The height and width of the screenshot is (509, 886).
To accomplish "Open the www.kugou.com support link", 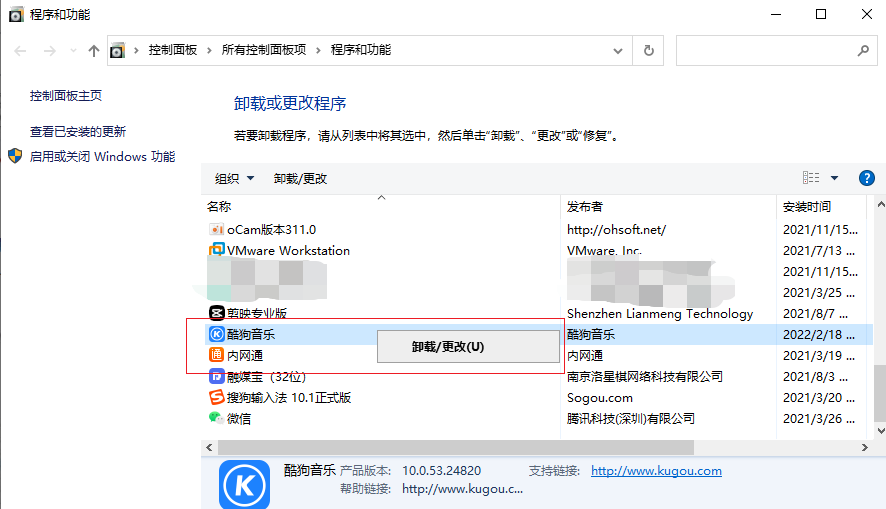I will [x=656, y=471].
